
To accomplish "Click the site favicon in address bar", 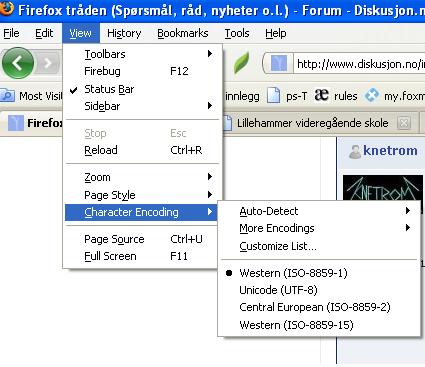I will [x=279, y=63].
